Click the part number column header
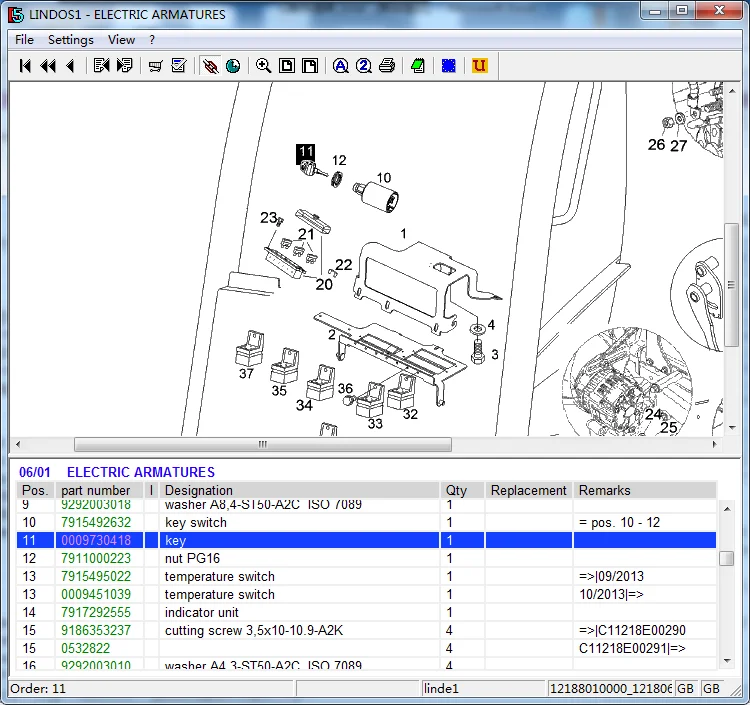The image size is (750, 705). click(99, 490)
